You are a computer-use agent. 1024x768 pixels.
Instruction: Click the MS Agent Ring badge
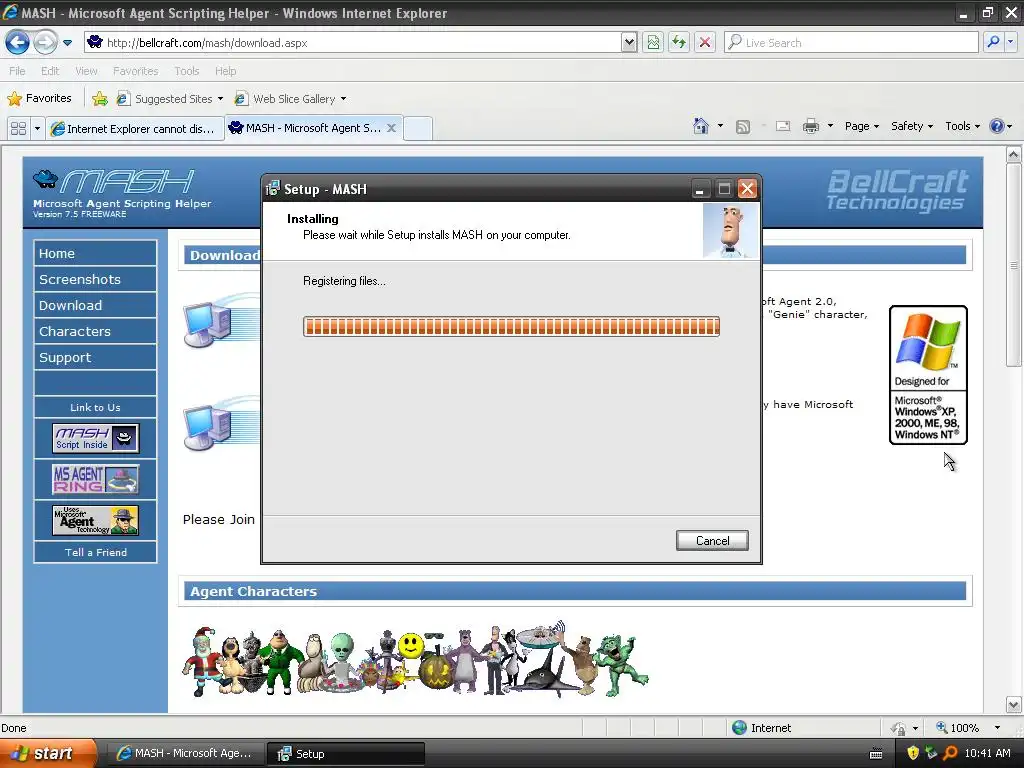(x=95, y=479)
